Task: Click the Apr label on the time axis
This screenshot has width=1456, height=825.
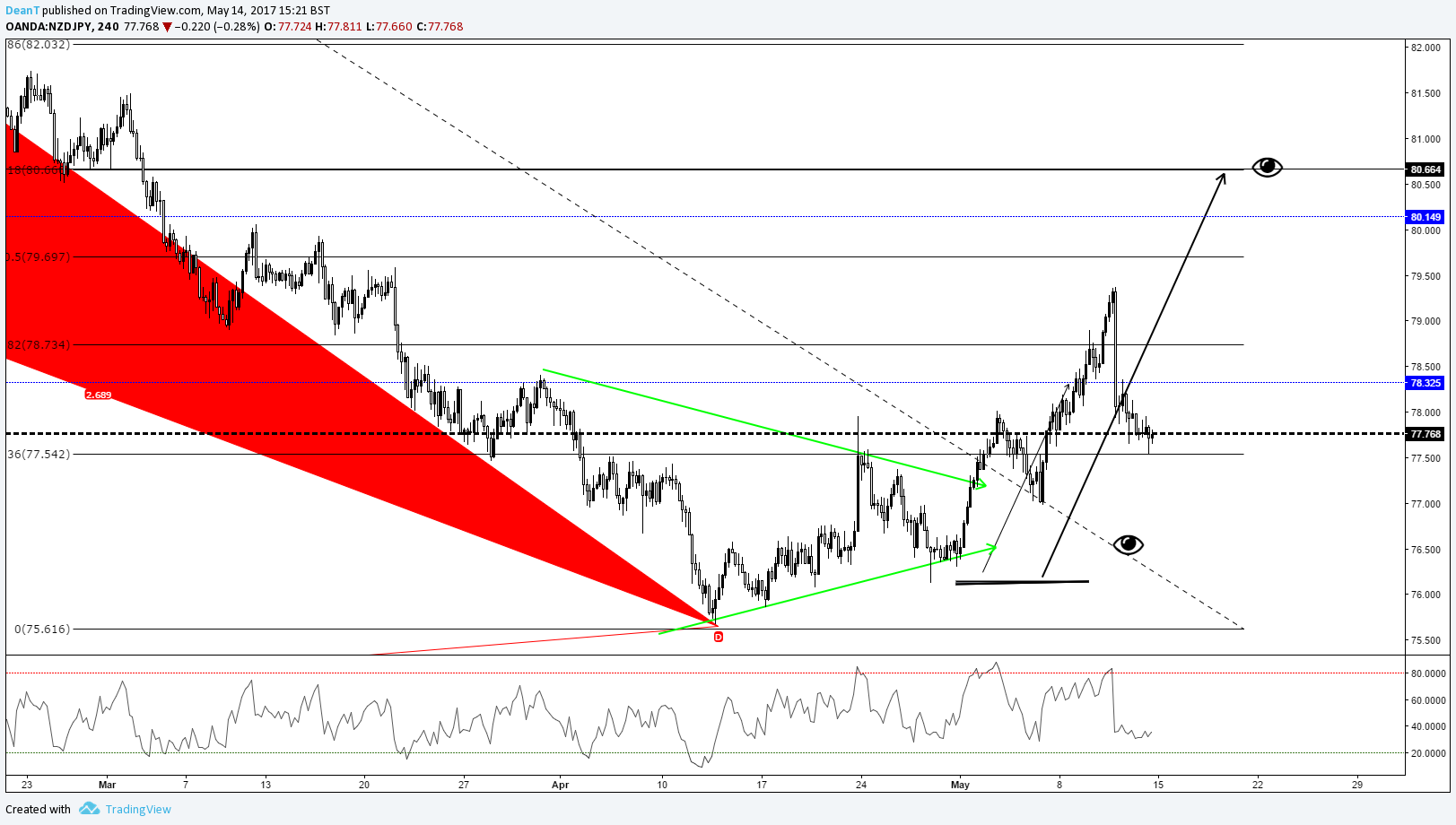Action: tap(561, 785)
